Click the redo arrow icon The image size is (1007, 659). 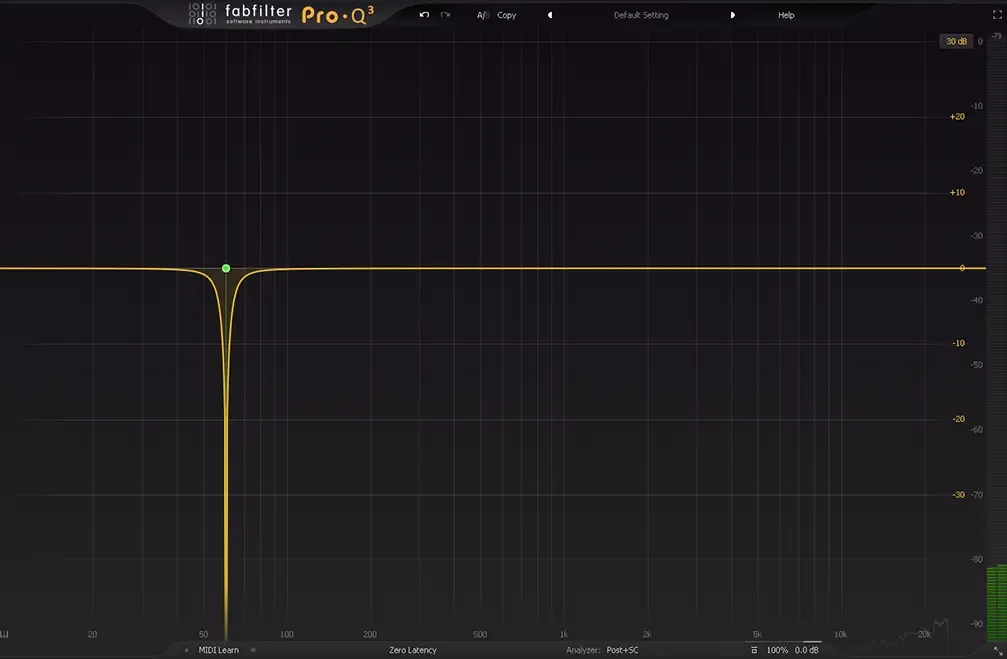[x=445, y=15]
